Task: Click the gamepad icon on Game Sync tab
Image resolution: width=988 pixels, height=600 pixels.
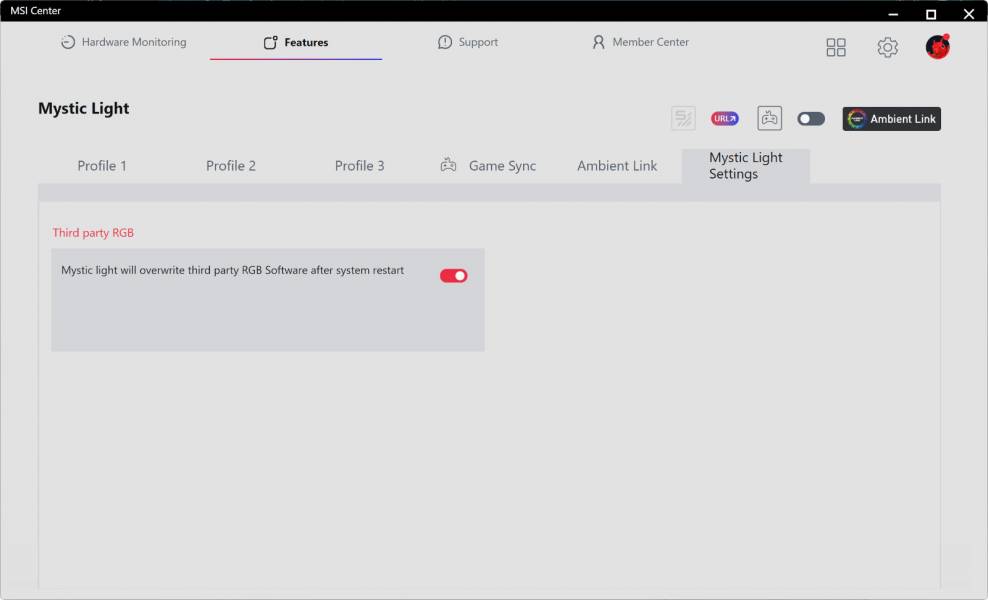Action: coord(449,166)
